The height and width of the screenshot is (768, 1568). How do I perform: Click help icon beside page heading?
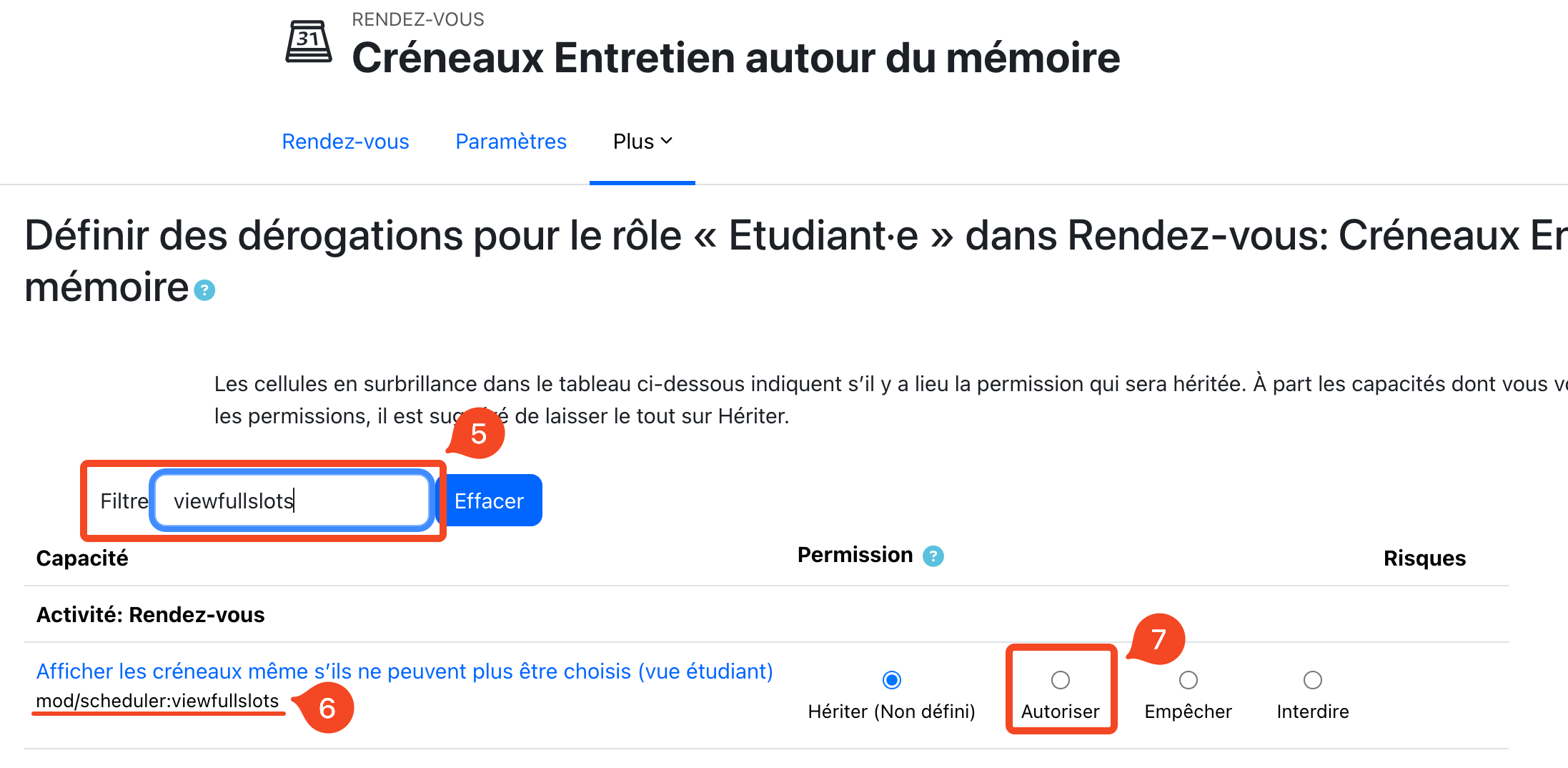click(205, 290)
